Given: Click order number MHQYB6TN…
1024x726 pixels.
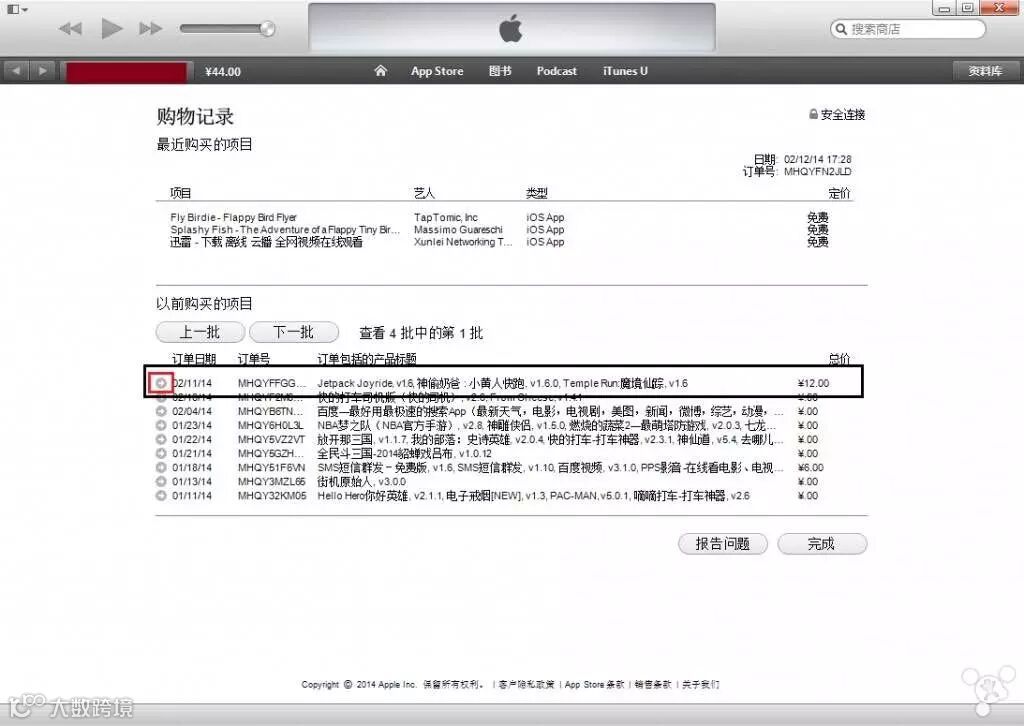Looking at the screenshot, I should [x=272, y=411].
